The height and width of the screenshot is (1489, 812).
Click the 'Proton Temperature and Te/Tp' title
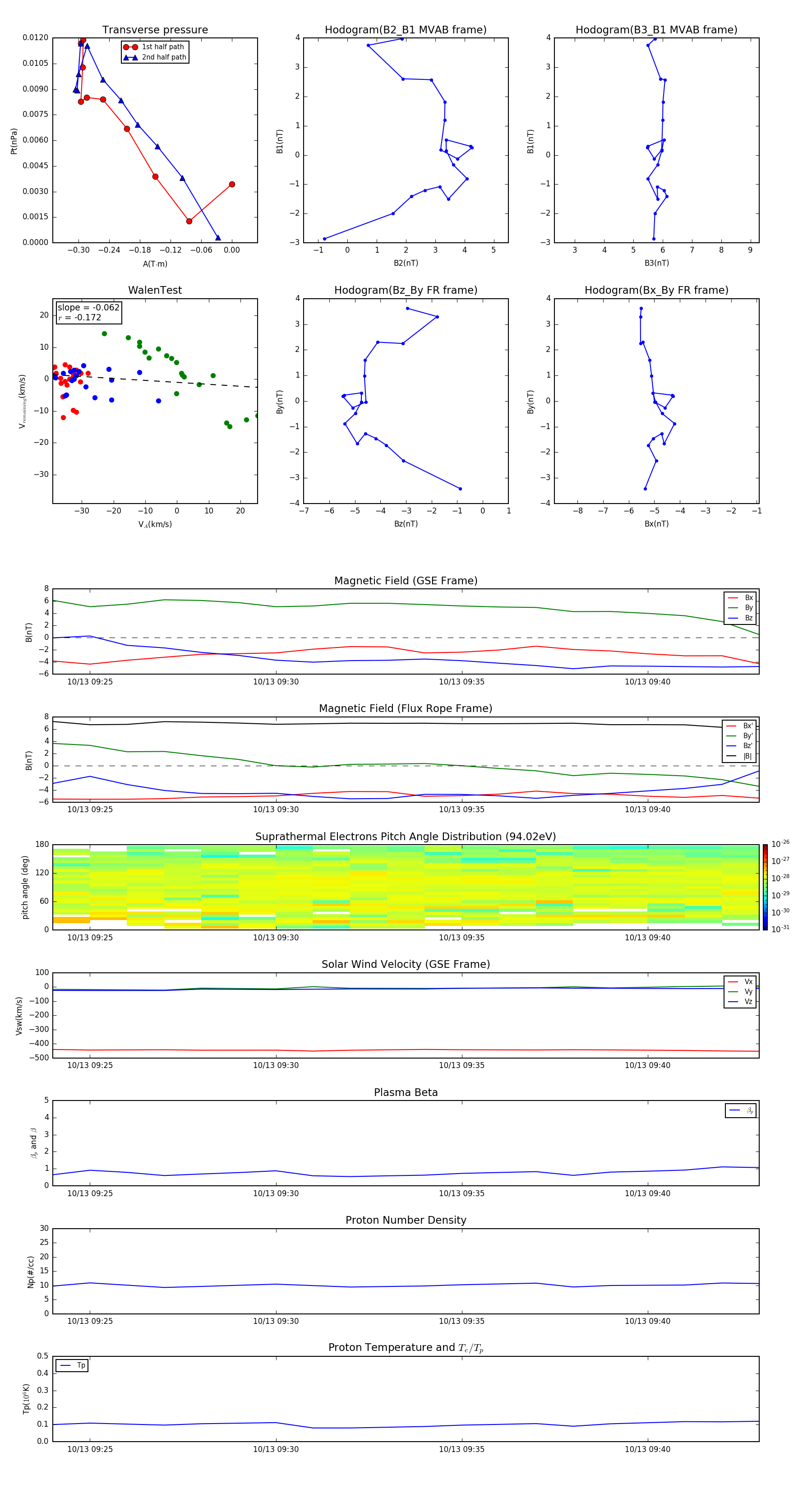coord(406,1348)
